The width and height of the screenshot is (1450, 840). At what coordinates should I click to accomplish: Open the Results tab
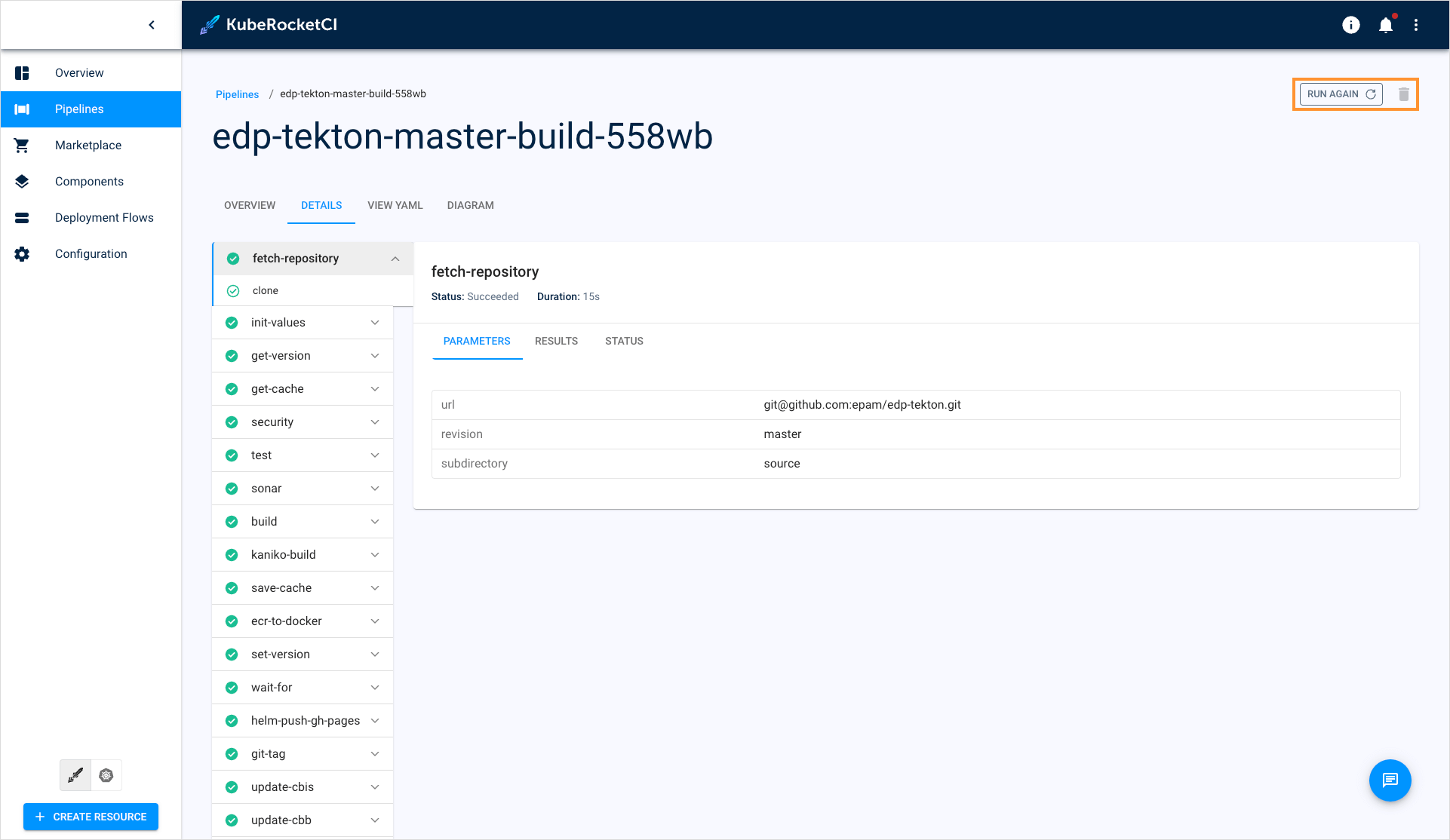[556, 341]
